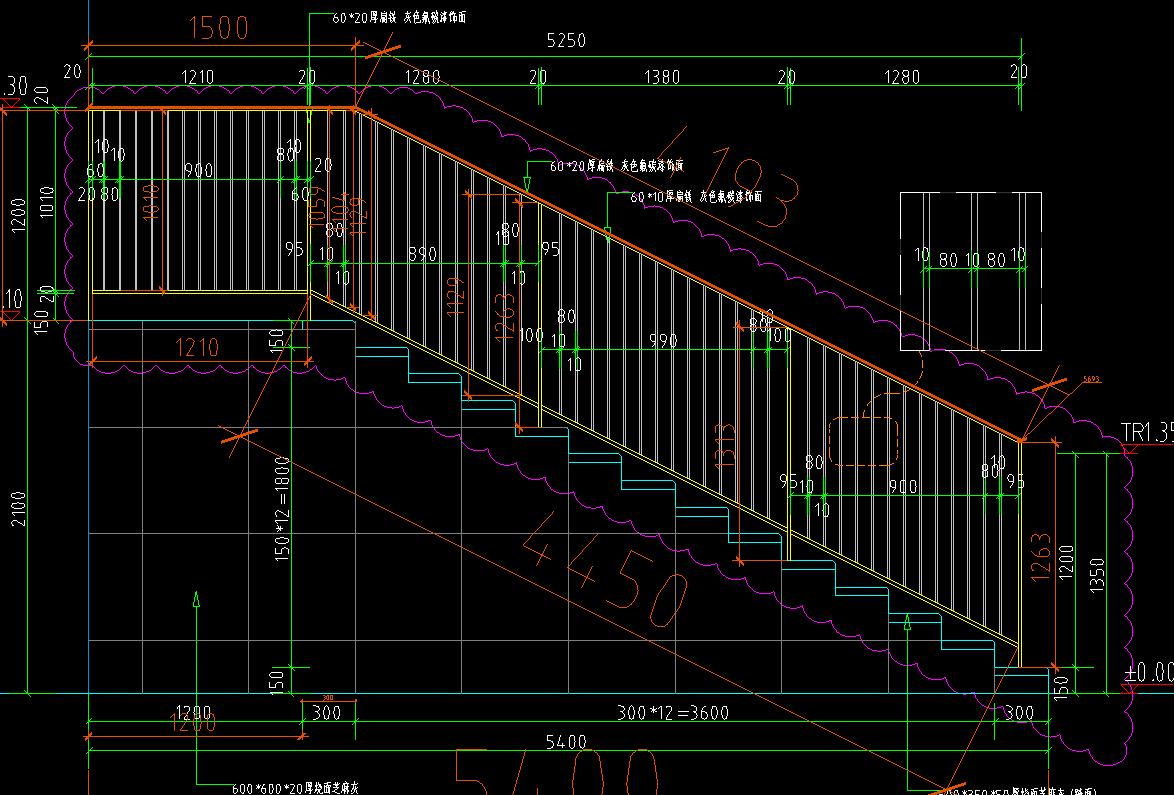Click the 60*10厚扁铁 material annotation
Image resolution: width=1174 pixels, height=795 pixels.
(x=696, y=197)
